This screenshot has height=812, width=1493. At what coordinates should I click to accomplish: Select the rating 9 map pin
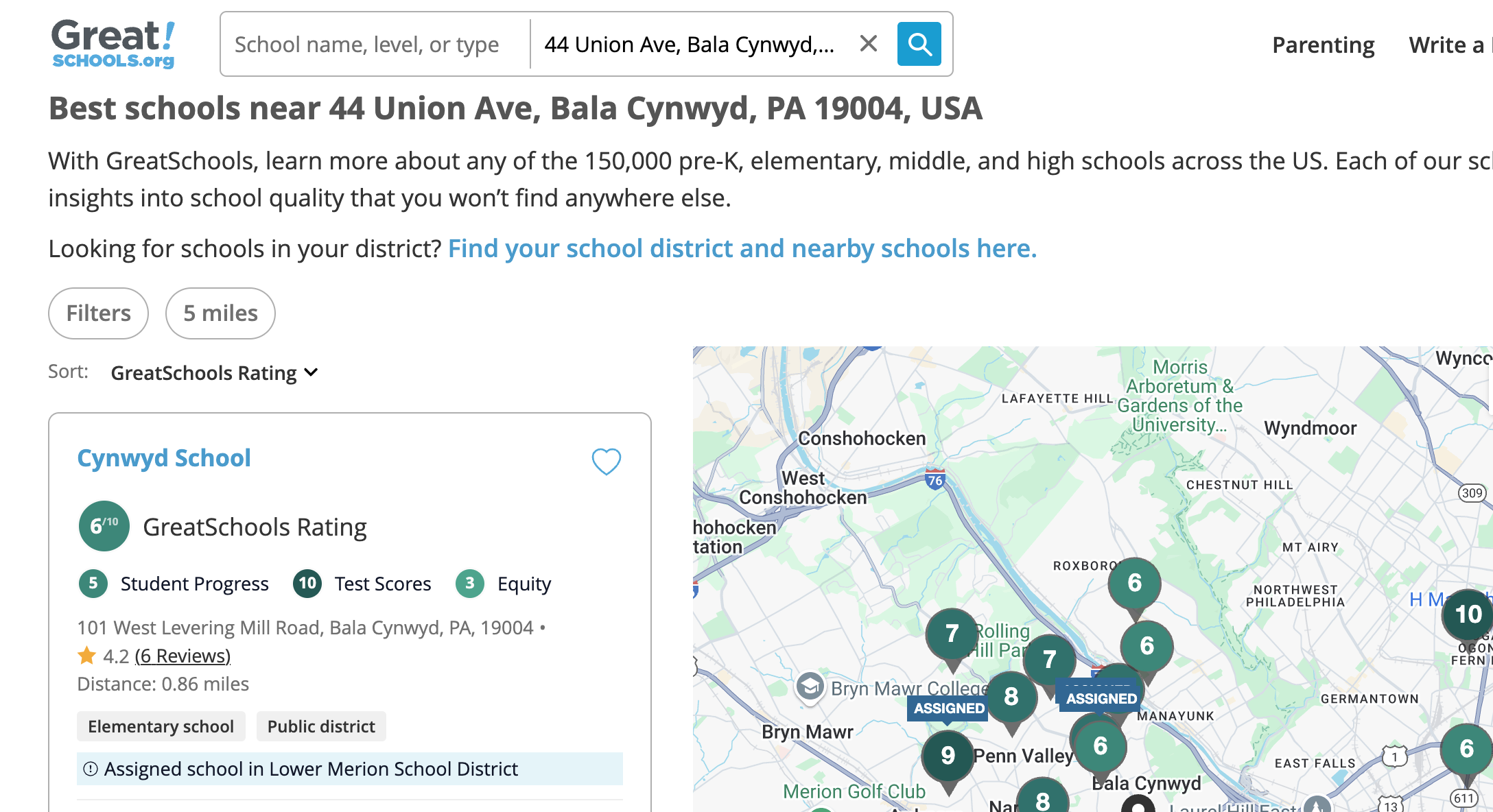(x=948, y=755)
